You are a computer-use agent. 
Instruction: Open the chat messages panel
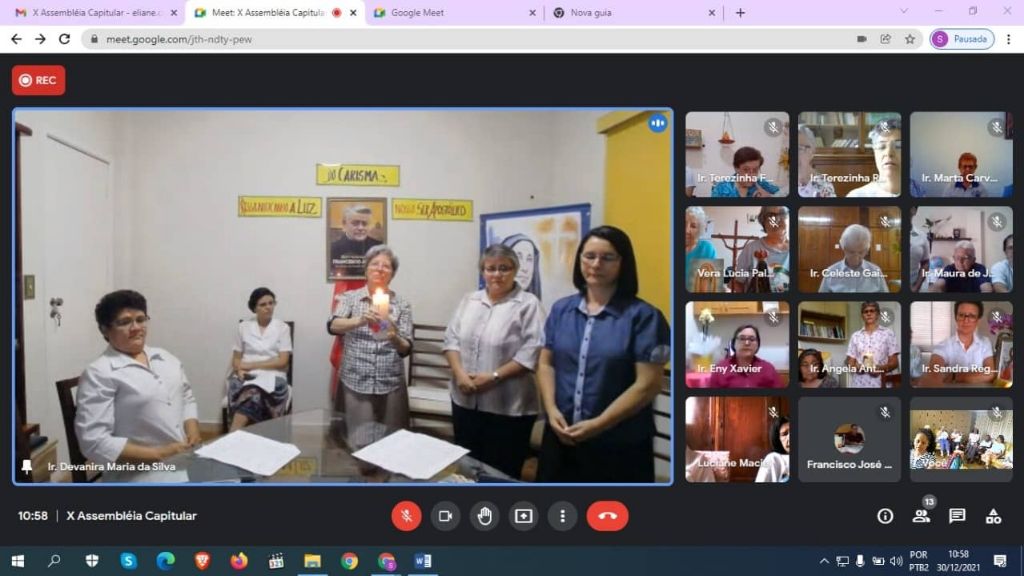(x=957, y=516)
